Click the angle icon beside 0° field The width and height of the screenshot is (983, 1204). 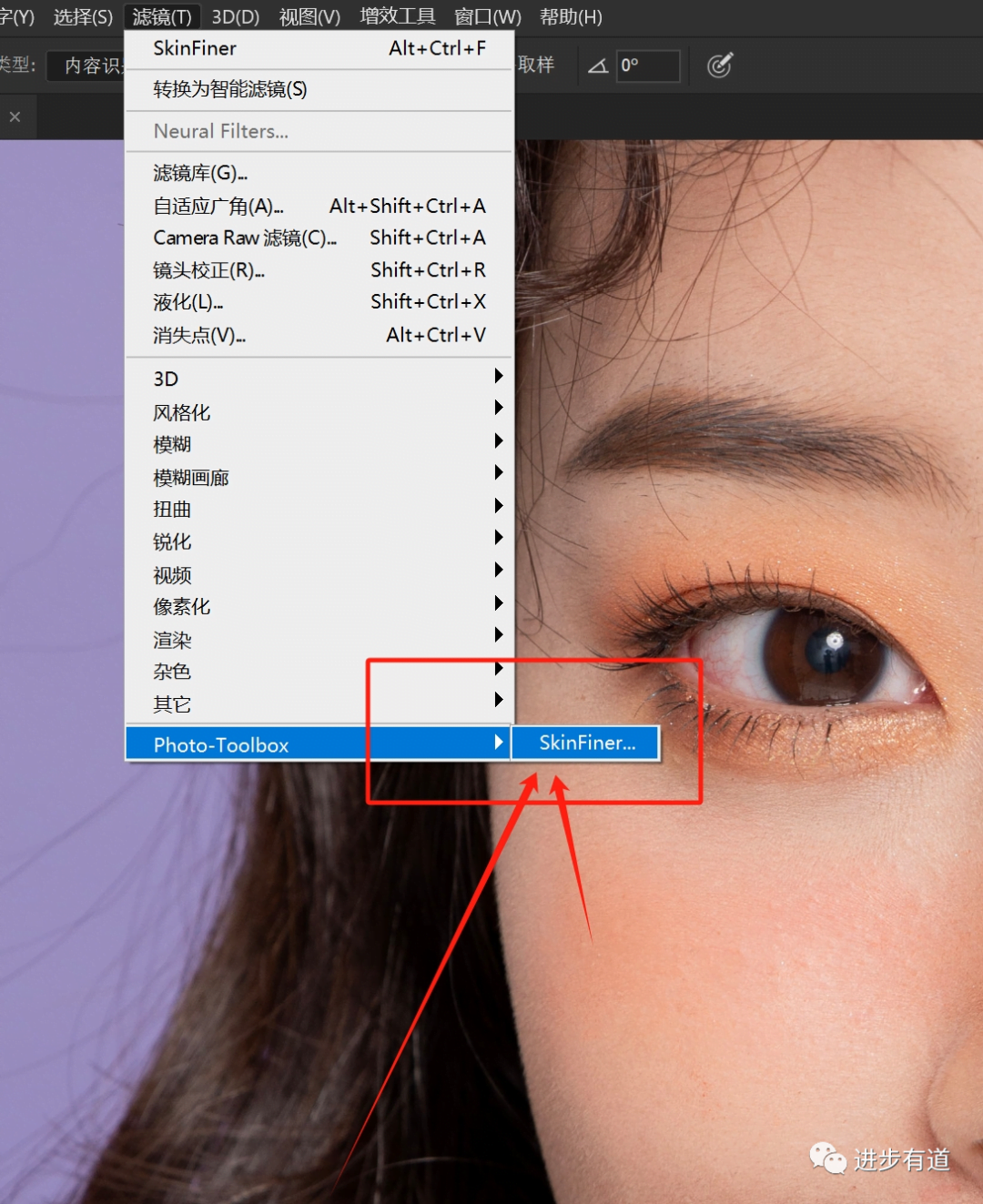(598, 66)
